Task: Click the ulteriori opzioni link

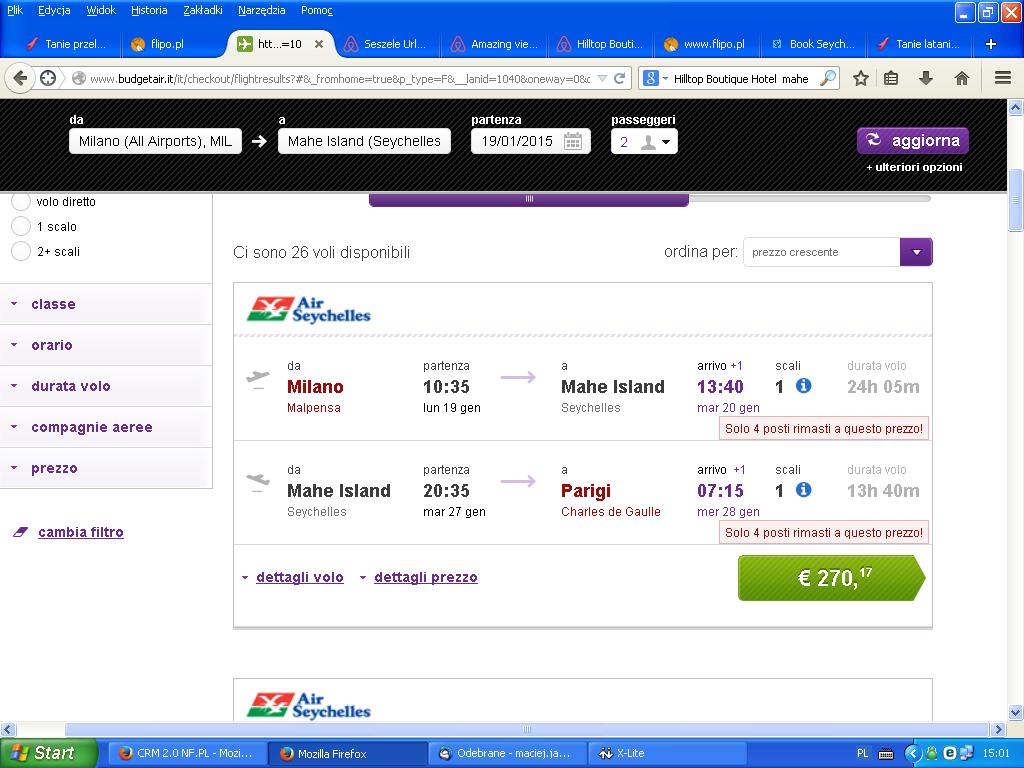Action: point(914,167)
